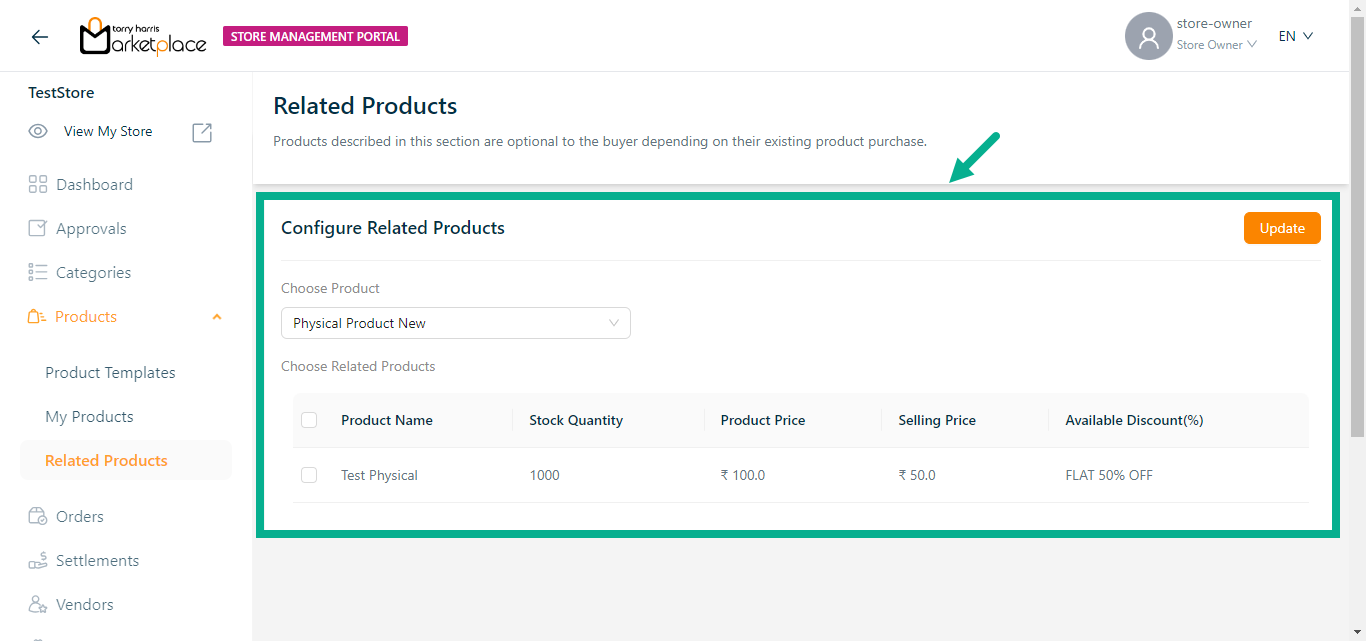The width and height of the screenshot is (1366, 641).
Task: Click the Categories list icon
Action: coord(38,272)
